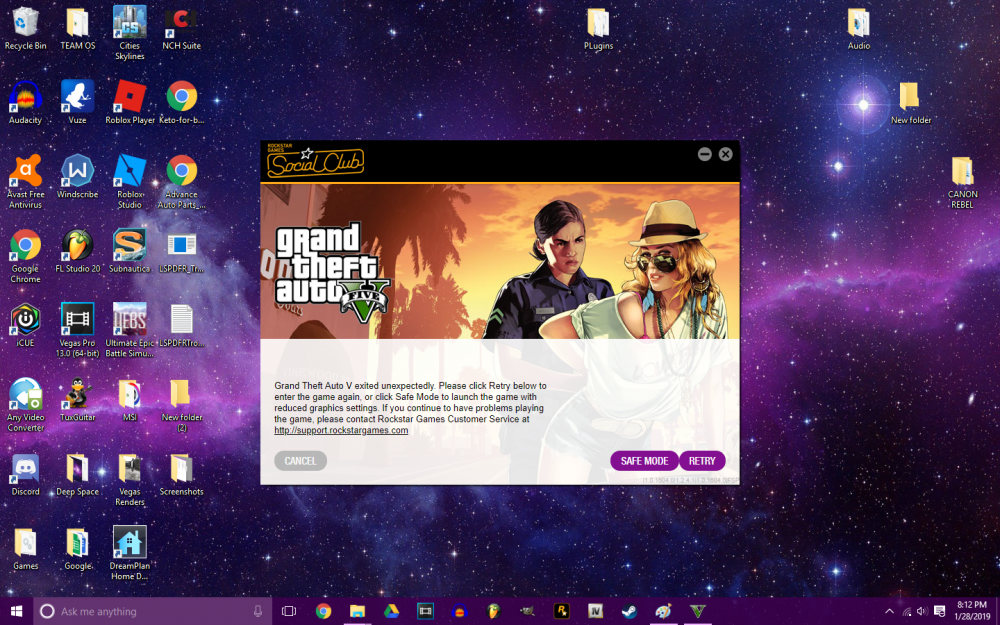This screenshot has height=625, width=1000.
Task: Launch FL Studio from the taskbar
Action: point(493,611)
